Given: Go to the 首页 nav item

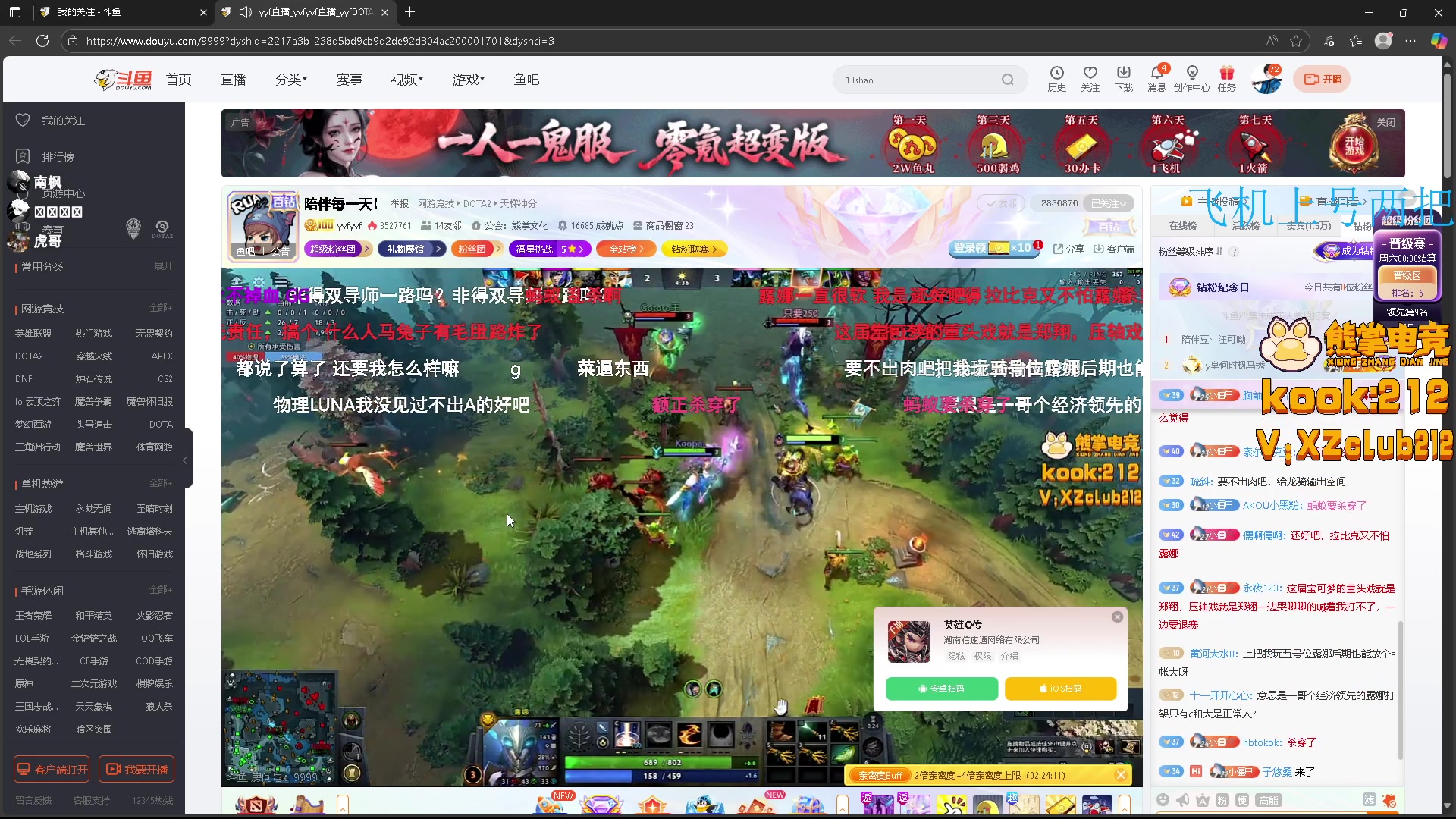Looking at the screenshot, I should pyautogui.click(x=178, y=80).
